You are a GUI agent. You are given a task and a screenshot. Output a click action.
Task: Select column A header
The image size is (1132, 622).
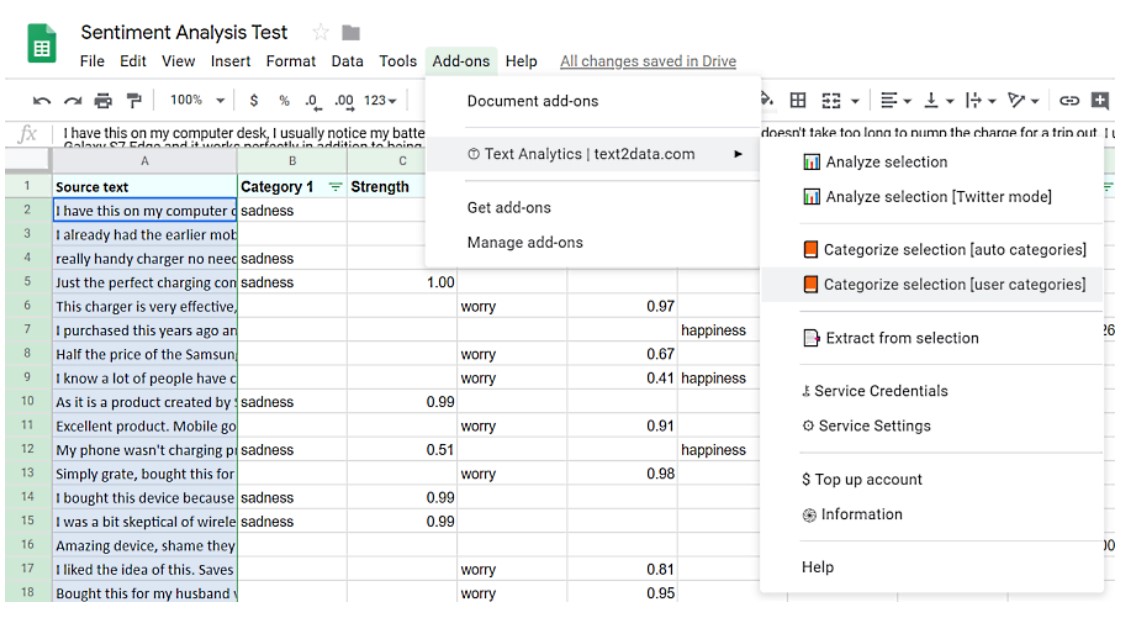(x=144, y=161)
